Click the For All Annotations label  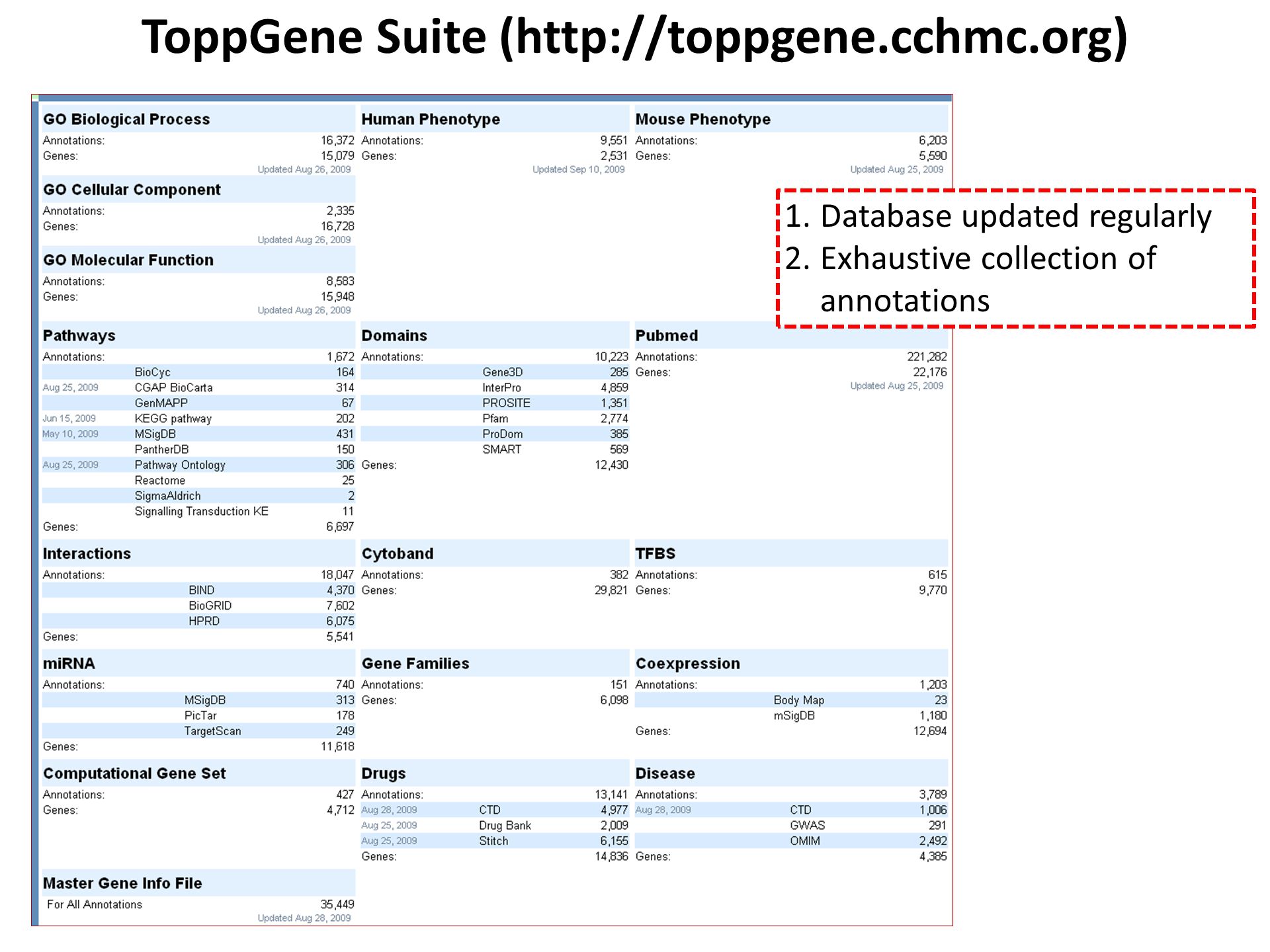click(95, 904)
